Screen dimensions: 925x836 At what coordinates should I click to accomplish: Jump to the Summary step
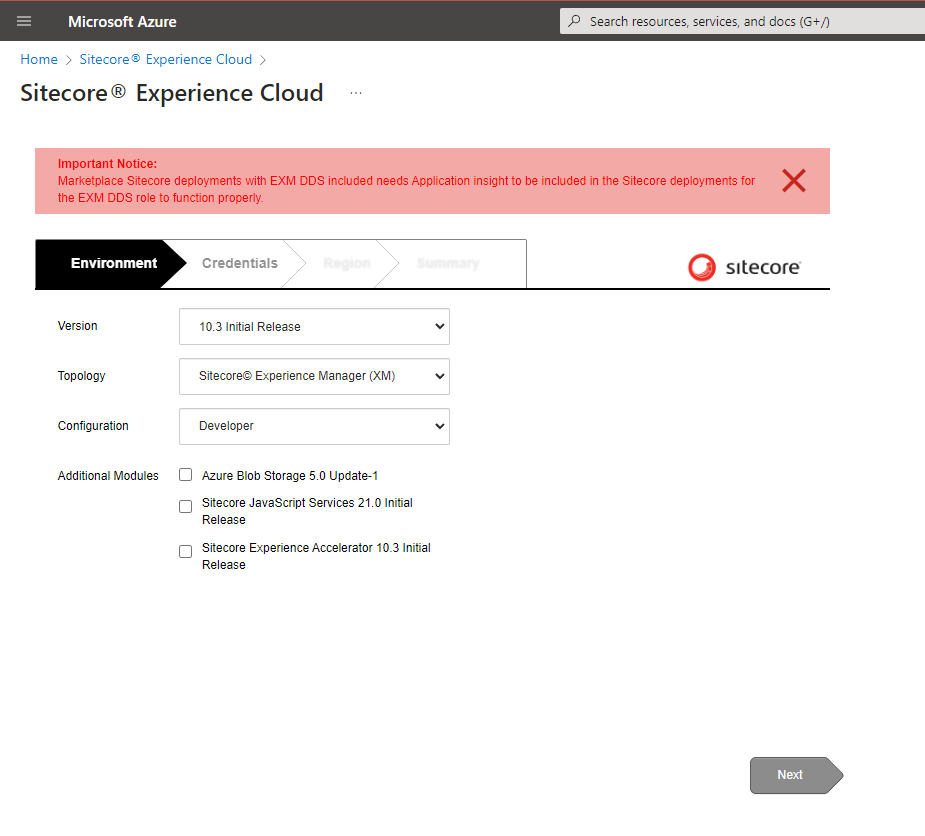tap(447, 264)
